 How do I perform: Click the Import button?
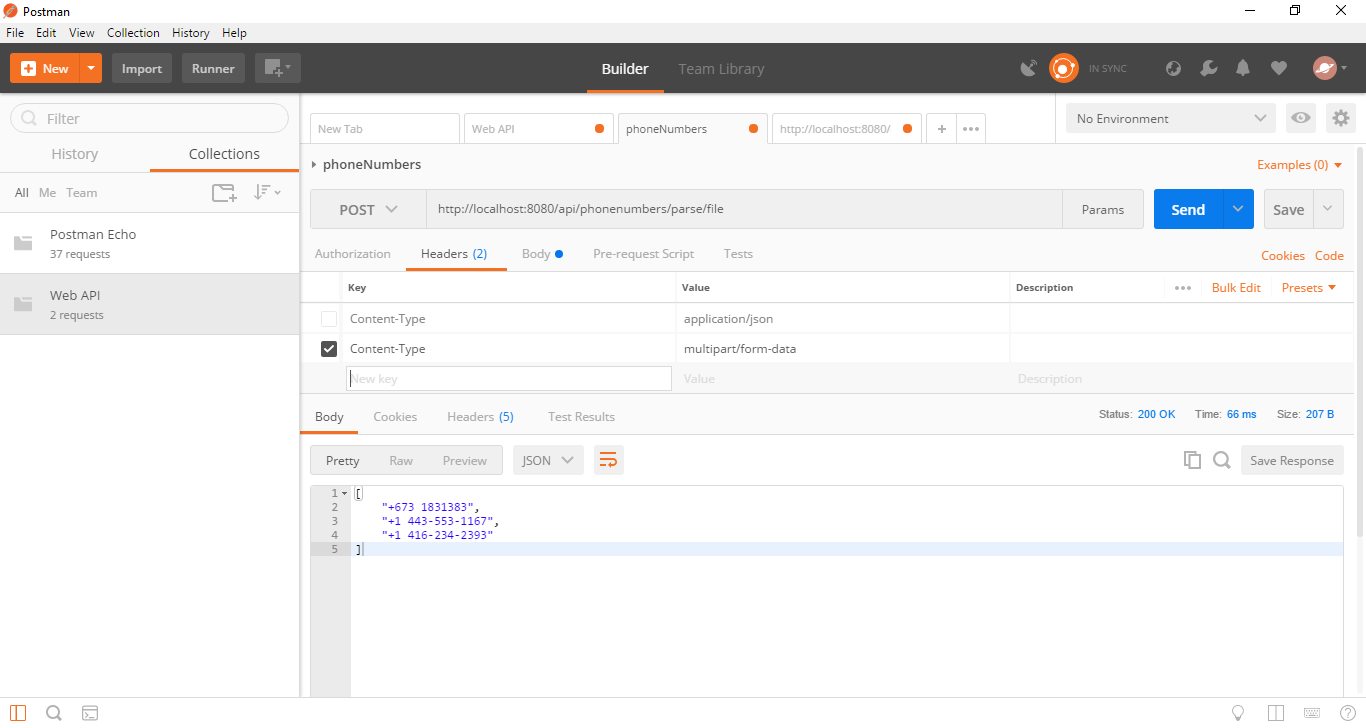pyautogui.click(x=142, y=68)
